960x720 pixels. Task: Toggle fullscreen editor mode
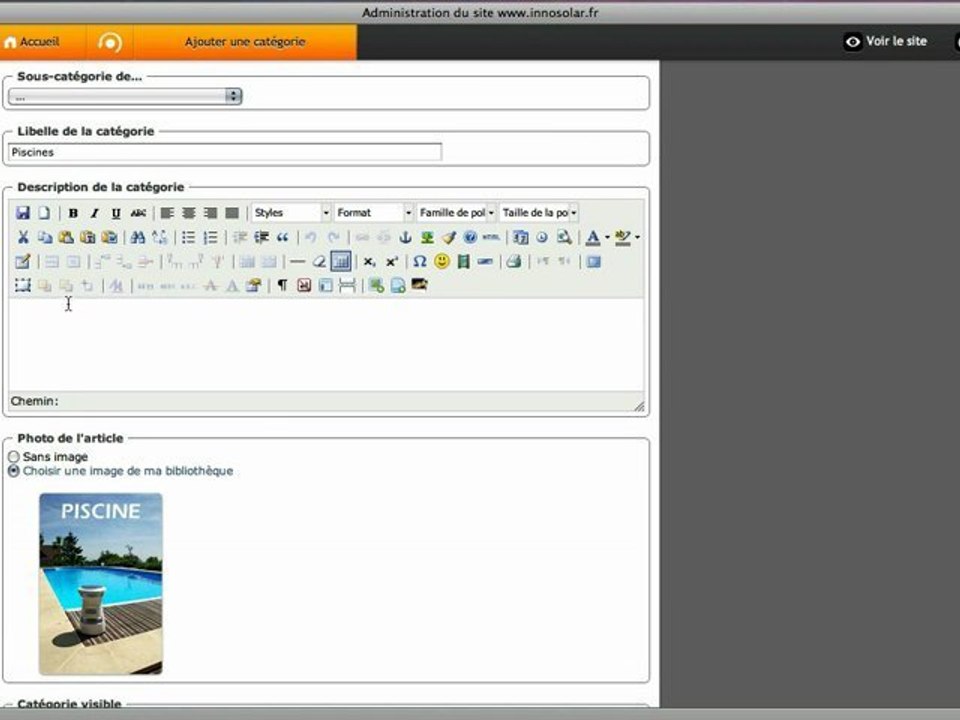tap(593, 261)
